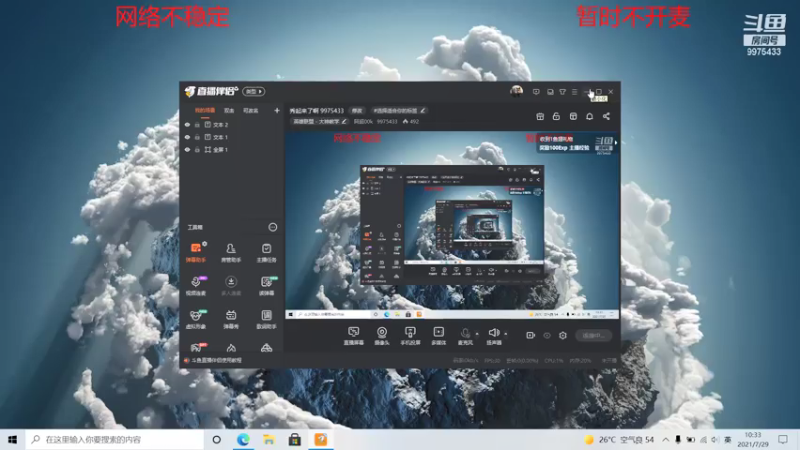
Task: Open the 多人连麦 multi-user mic tool
Action: (231, 285)
